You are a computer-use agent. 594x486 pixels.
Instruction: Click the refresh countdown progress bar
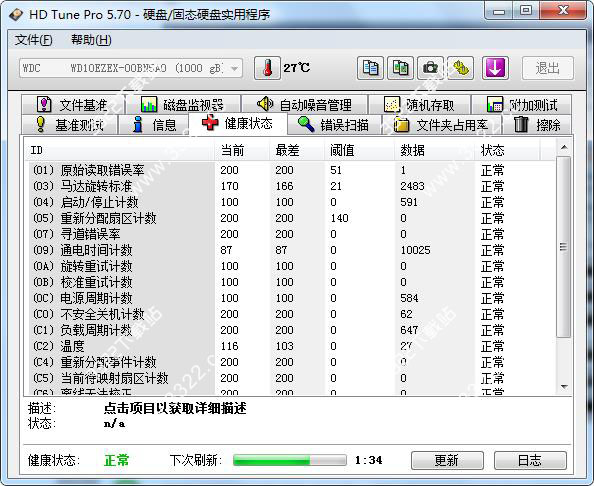(290, 460)
